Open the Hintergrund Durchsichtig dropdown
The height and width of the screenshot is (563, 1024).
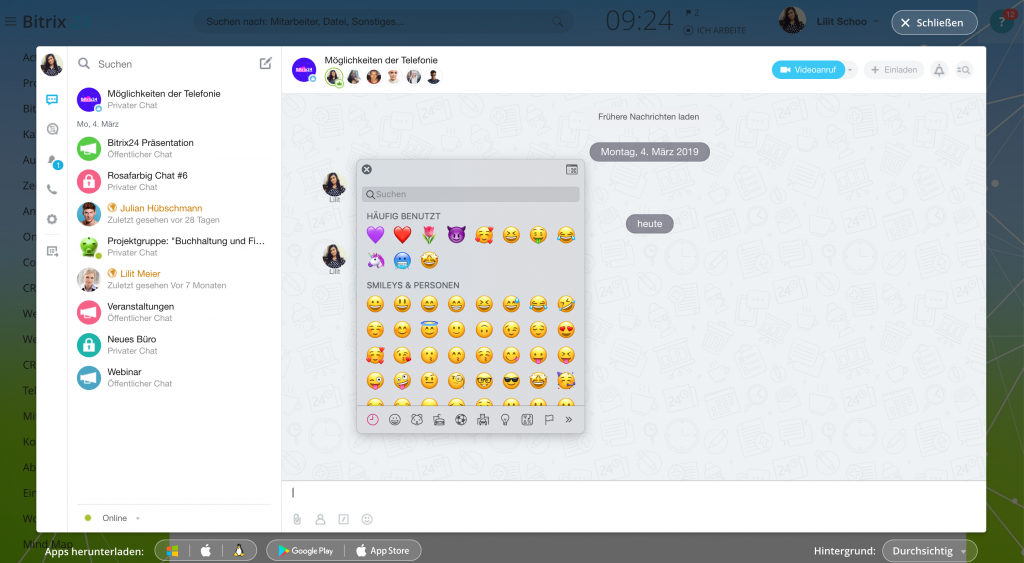pyautogui.click(x=930, y=551)
